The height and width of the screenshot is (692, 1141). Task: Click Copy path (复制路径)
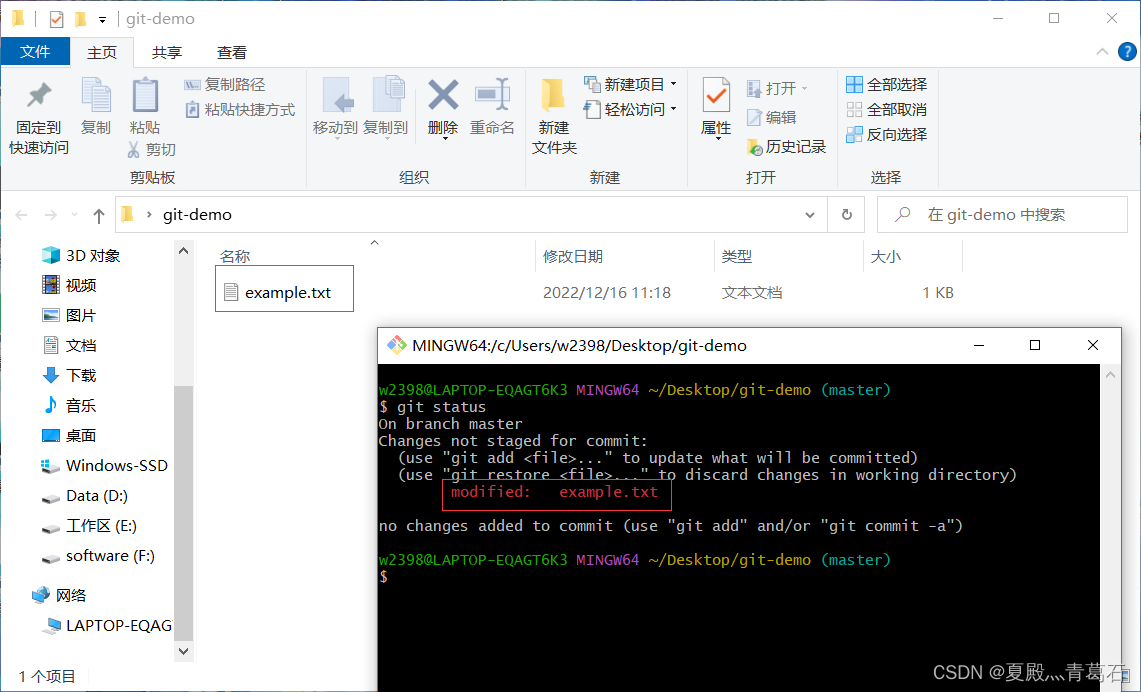click(x=225, y=85)
